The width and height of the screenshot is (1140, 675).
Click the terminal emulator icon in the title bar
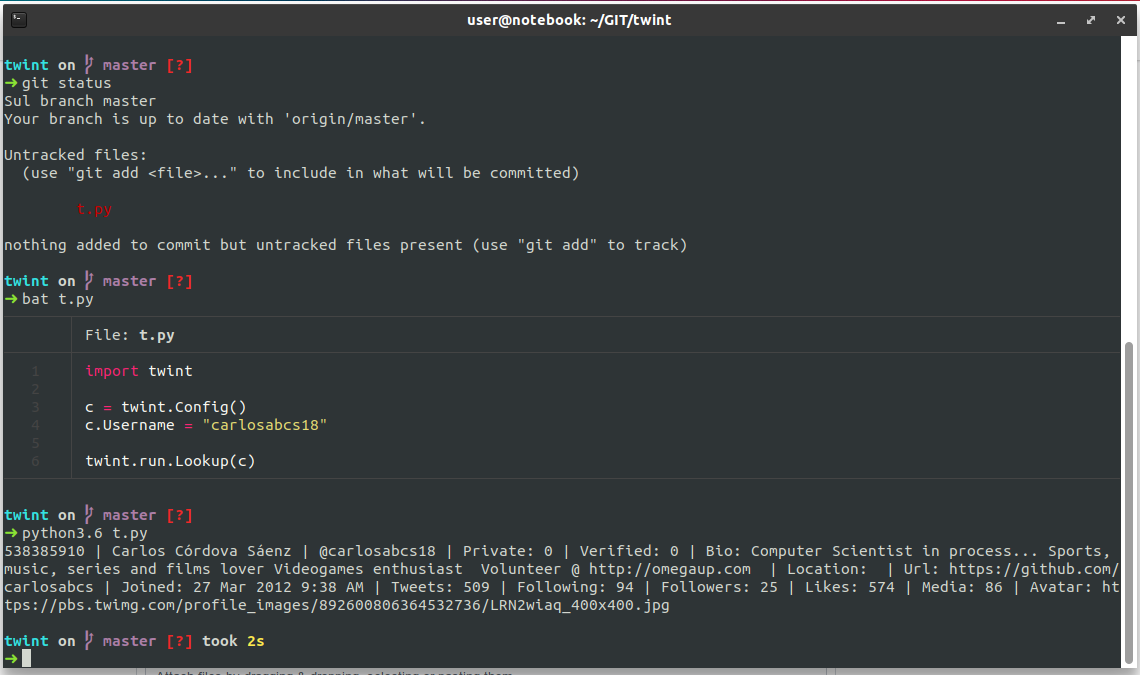20,19
